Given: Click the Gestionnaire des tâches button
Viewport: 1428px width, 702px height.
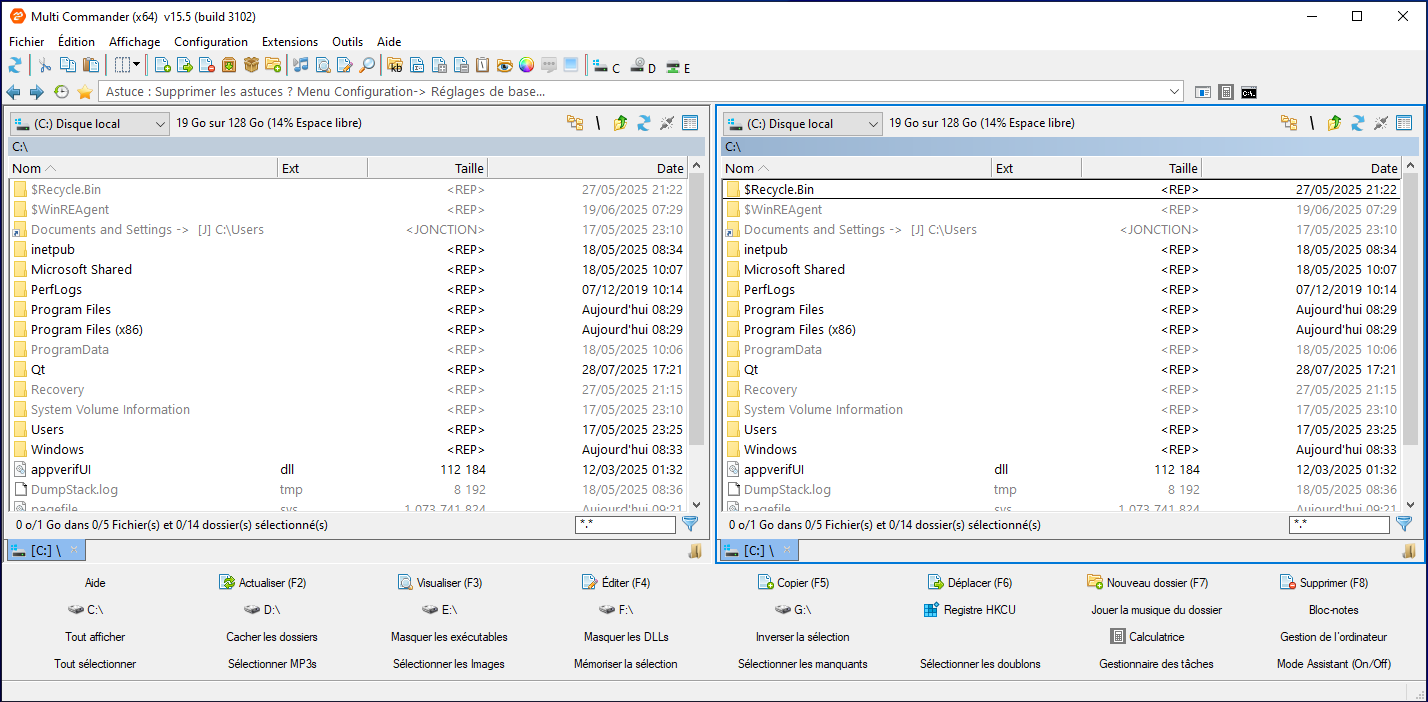Looking at the screenshot, I should 1156,664.
